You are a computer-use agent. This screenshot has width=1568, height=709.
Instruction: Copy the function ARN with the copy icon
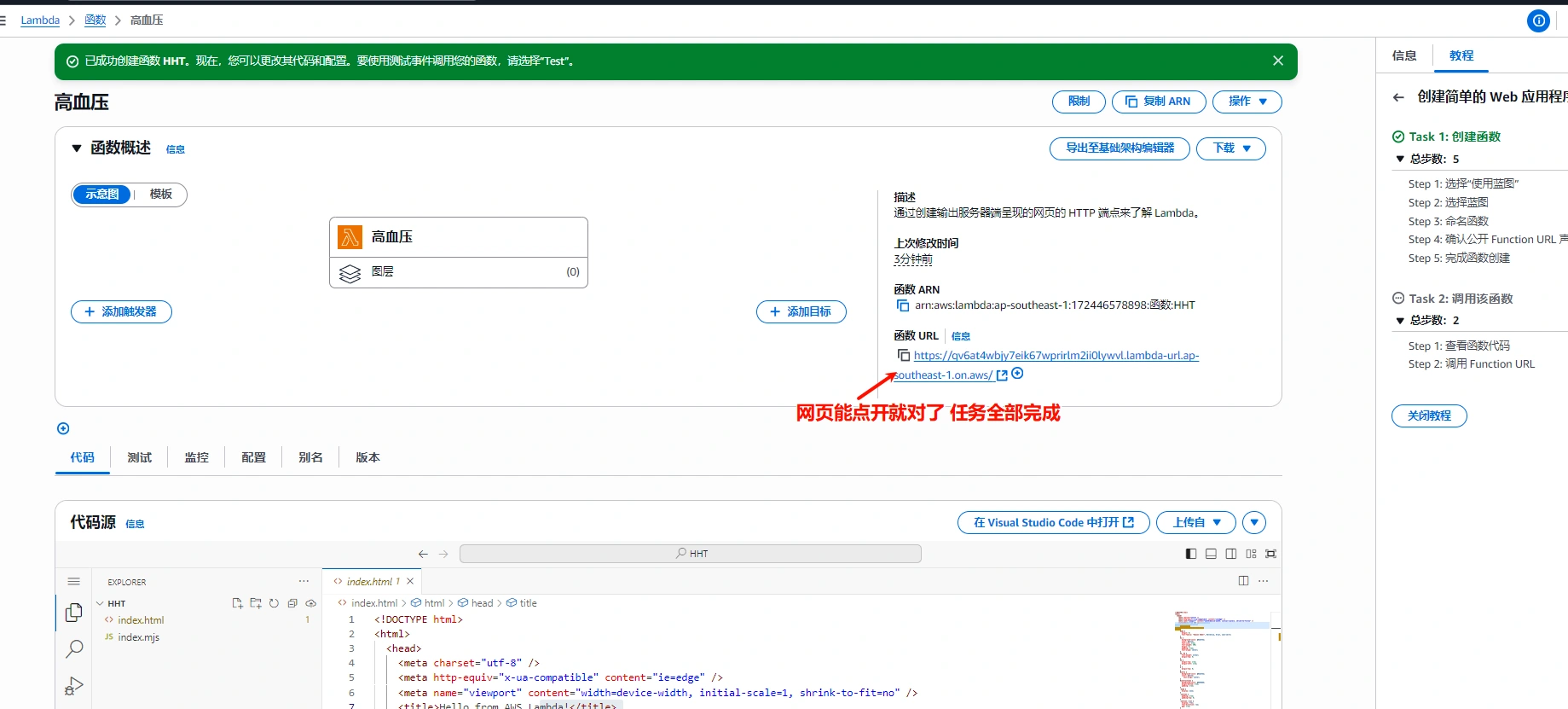tap(902, 305)
